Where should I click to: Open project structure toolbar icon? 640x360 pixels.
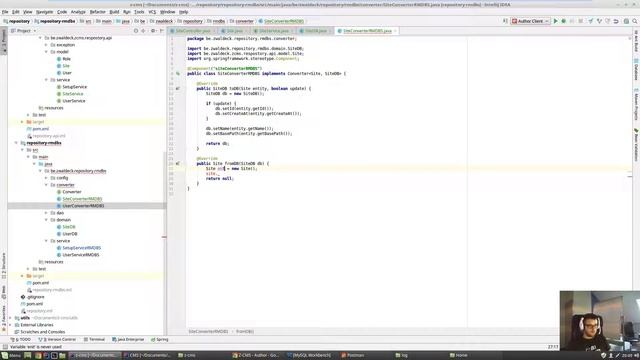(x=626, y=21)
